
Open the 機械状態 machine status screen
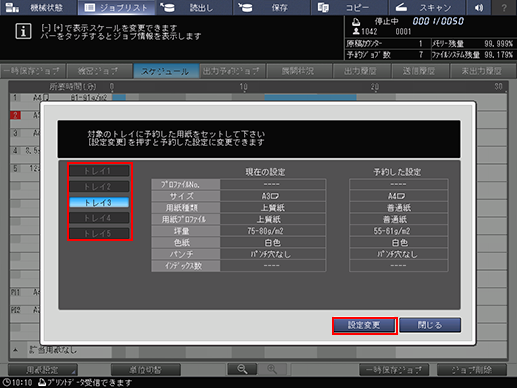pyautogui.click(x=38, y=7)
